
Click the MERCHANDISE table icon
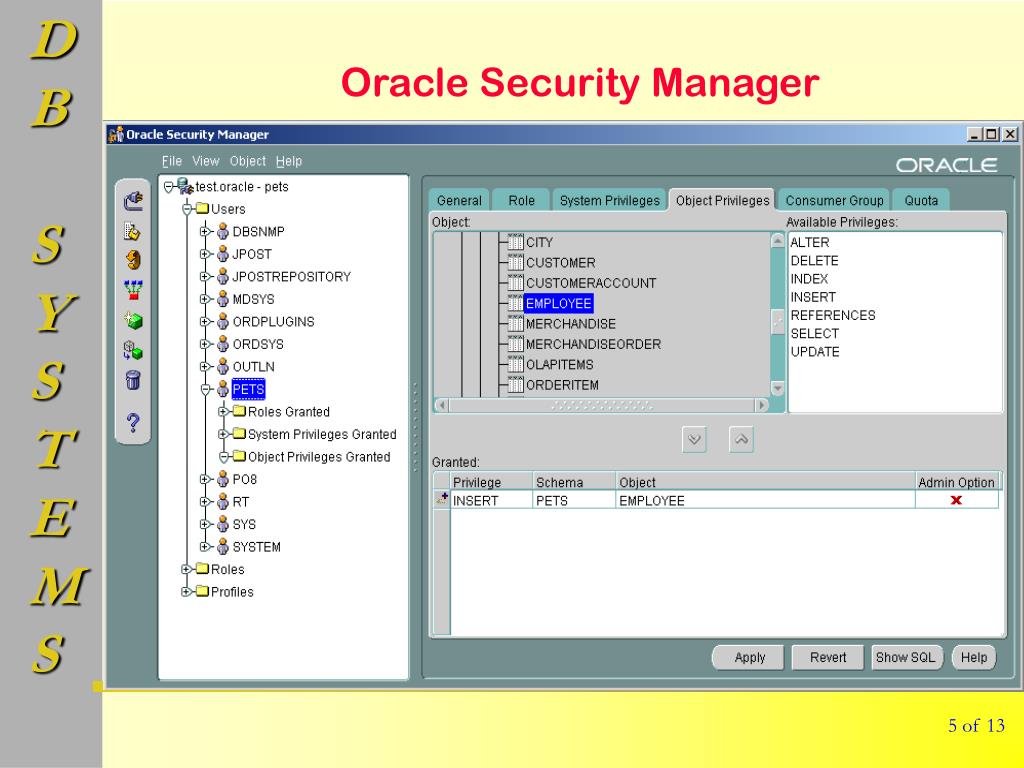coord(516,324)
